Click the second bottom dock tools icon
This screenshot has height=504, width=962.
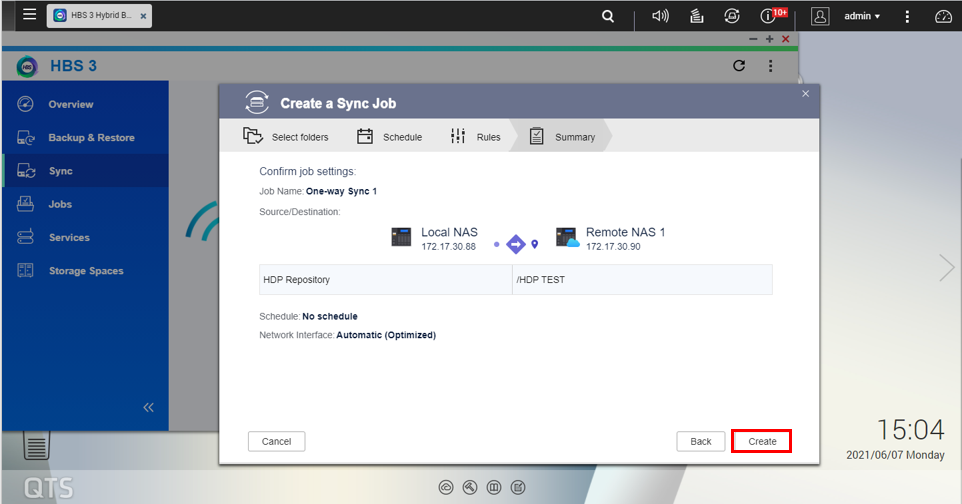(470, 487)
